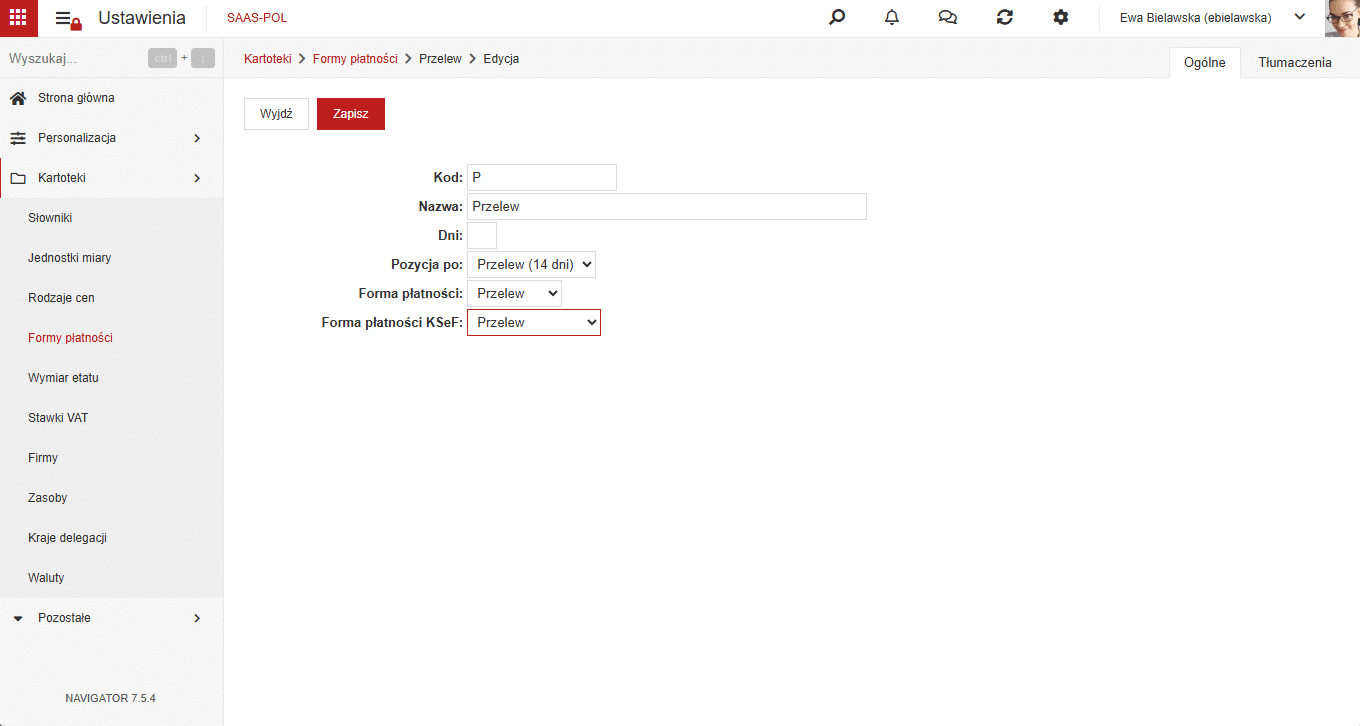Open Stawki VAT in sidebar

tap(58, 418)
